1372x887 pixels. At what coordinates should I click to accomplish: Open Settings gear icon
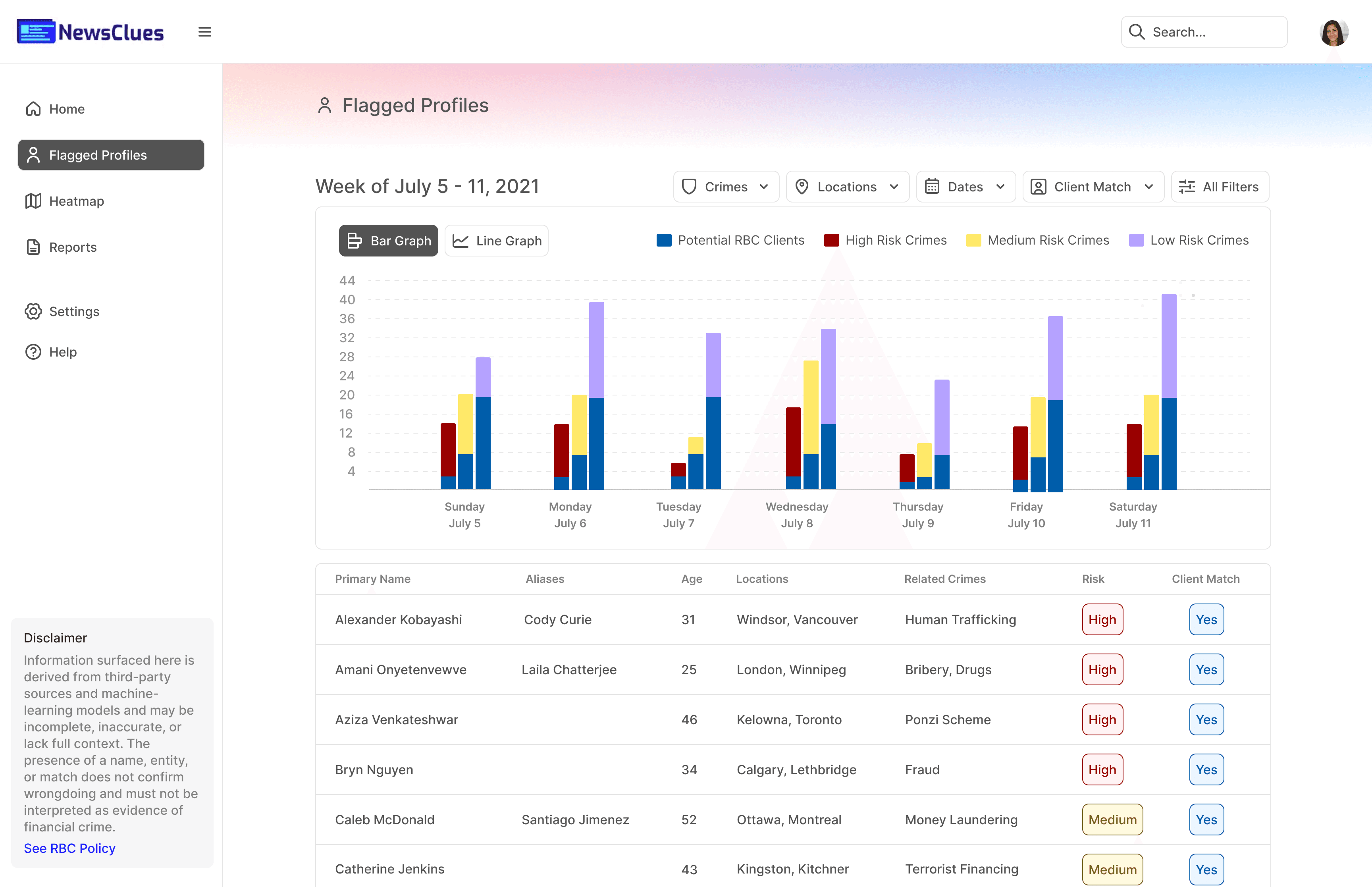(33, 312)
